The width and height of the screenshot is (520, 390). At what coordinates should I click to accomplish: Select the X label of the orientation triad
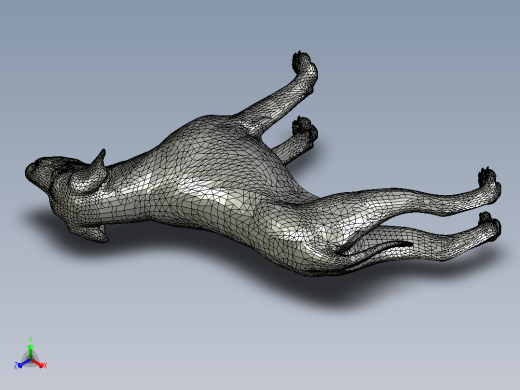click(x=45, y=365)
